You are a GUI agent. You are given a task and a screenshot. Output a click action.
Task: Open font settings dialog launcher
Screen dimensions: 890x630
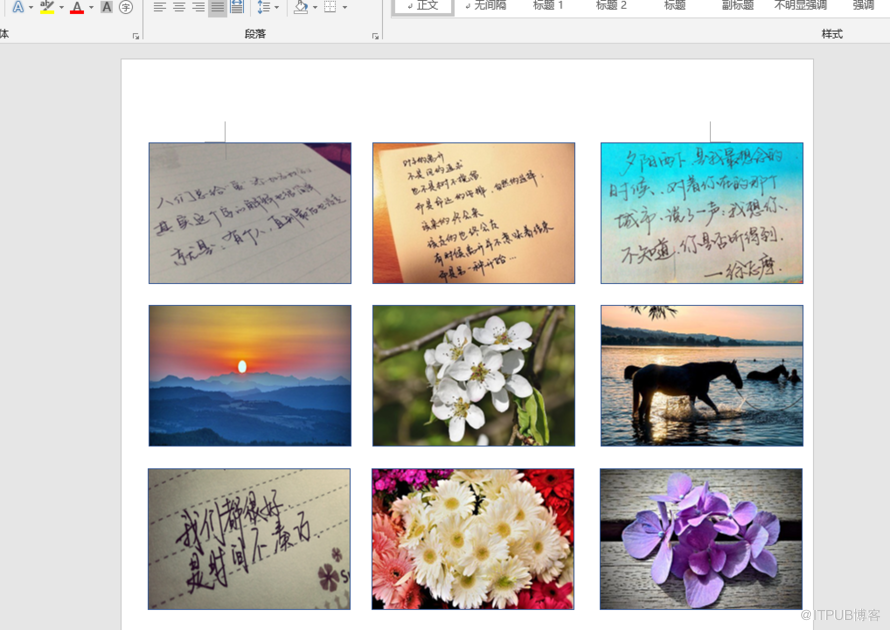point(136,36)
